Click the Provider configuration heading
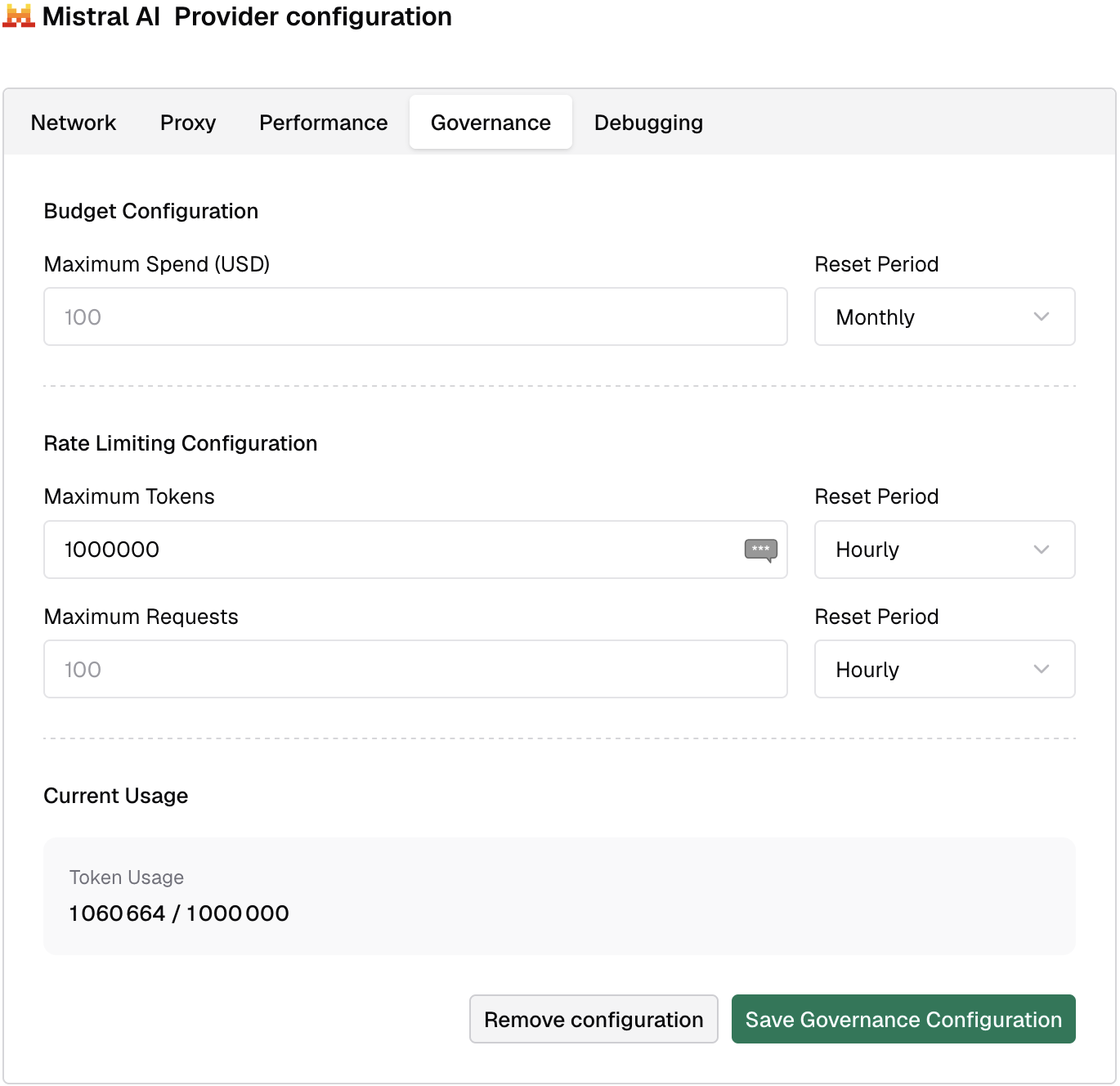The image size is (1120, 1086). click(x=313, y=16)
